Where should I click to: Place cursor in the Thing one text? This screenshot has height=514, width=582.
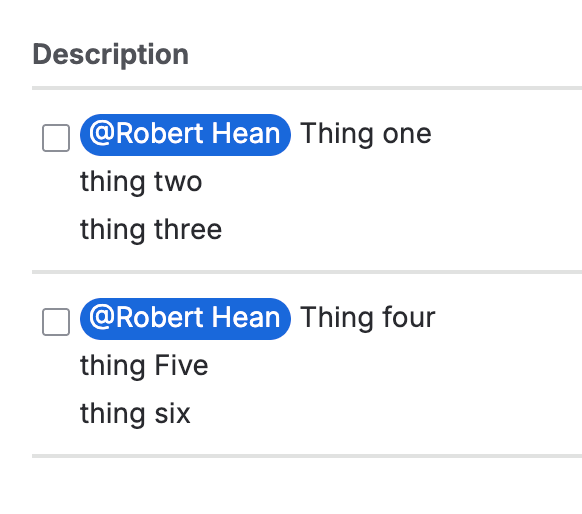366,134
